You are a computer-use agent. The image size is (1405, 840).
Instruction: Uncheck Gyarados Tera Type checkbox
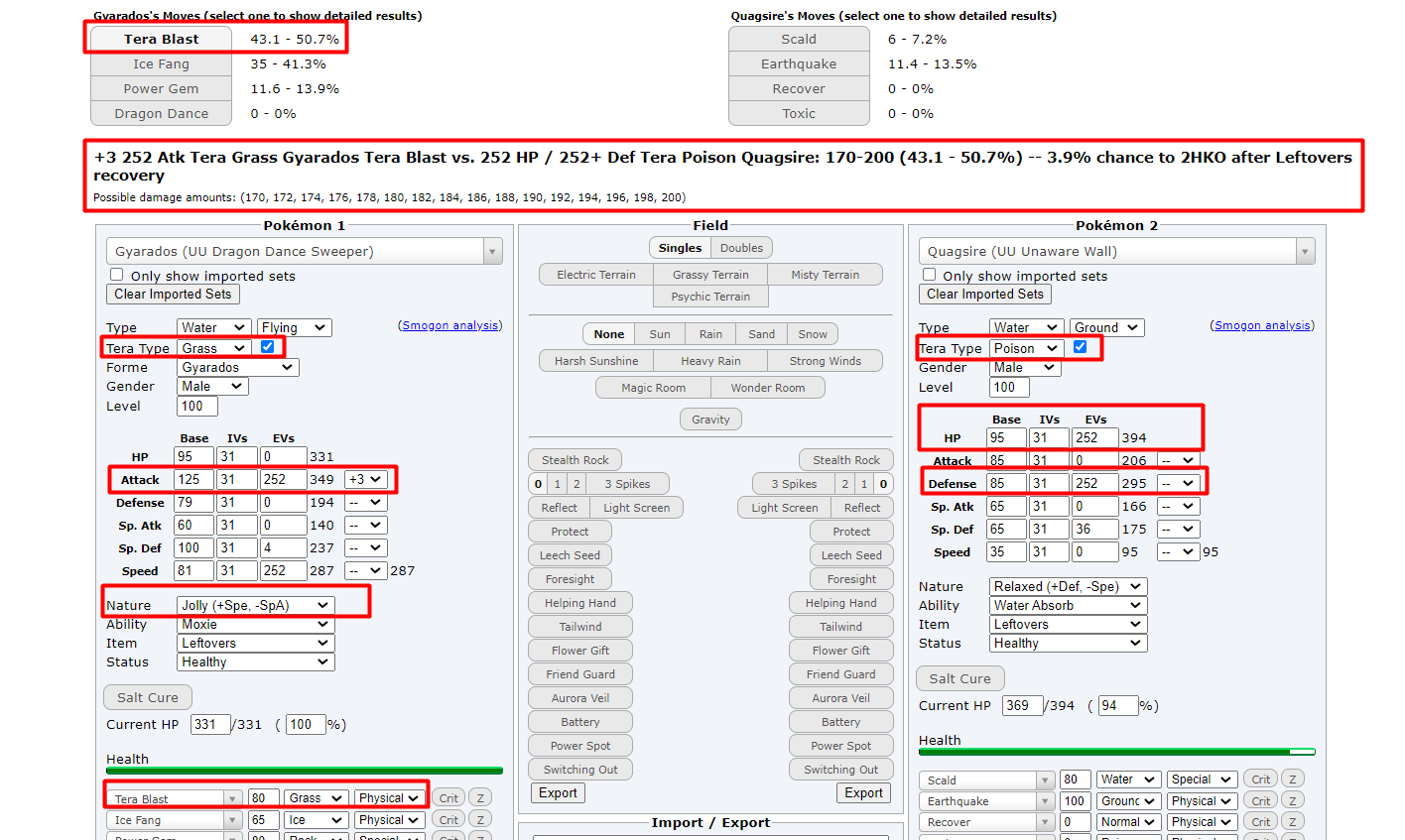[267, 347]
